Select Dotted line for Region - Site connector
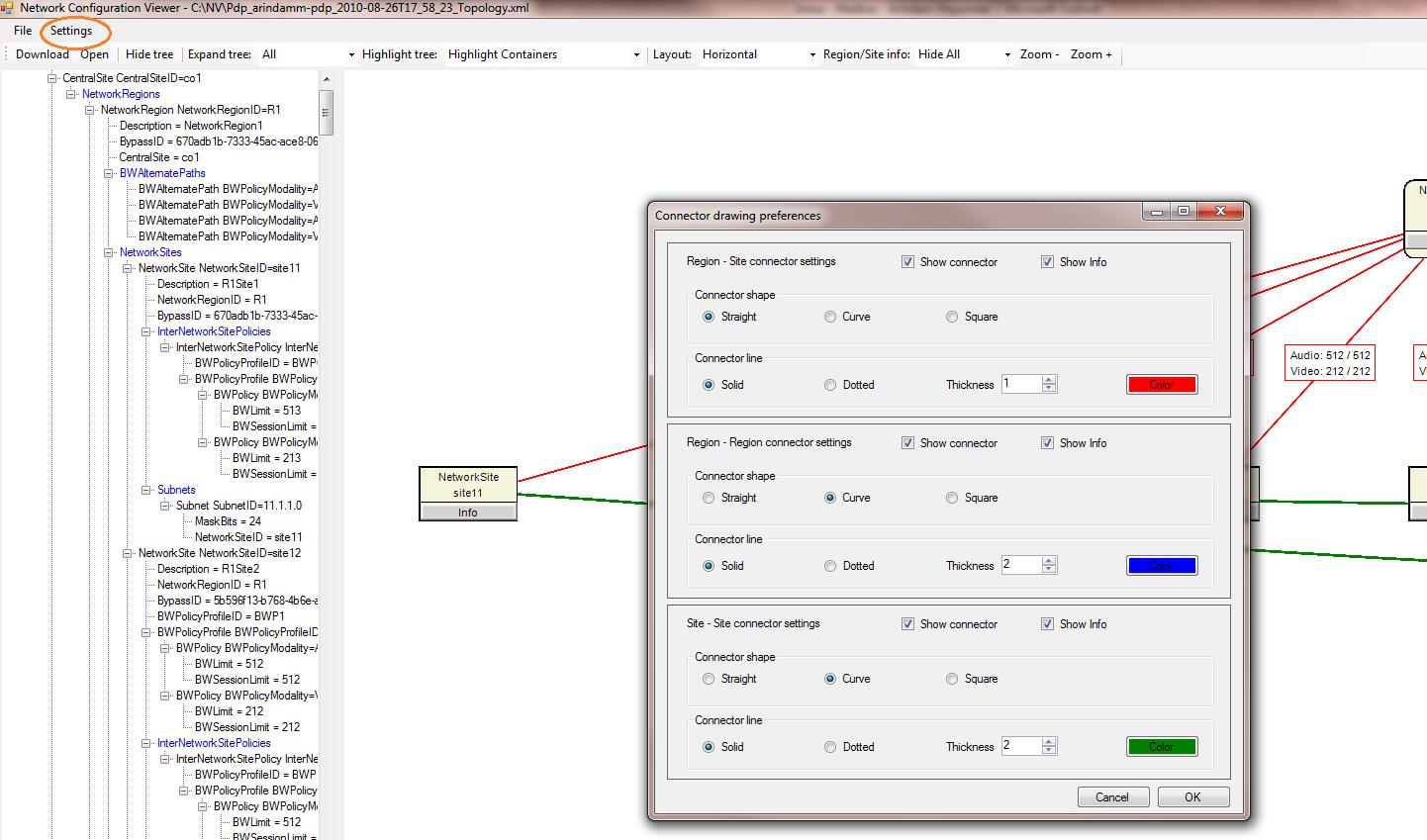1427x840 pixels. [830, 385]
